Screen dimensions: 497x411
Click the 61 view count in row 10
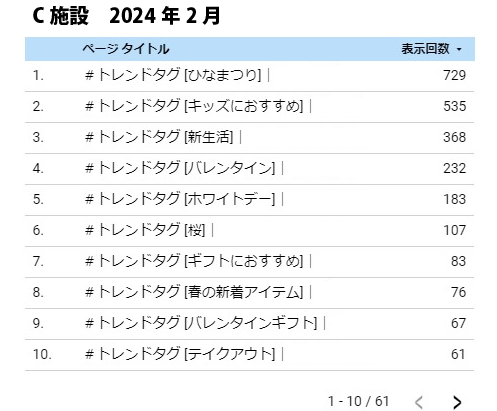[x=458, y=354]
